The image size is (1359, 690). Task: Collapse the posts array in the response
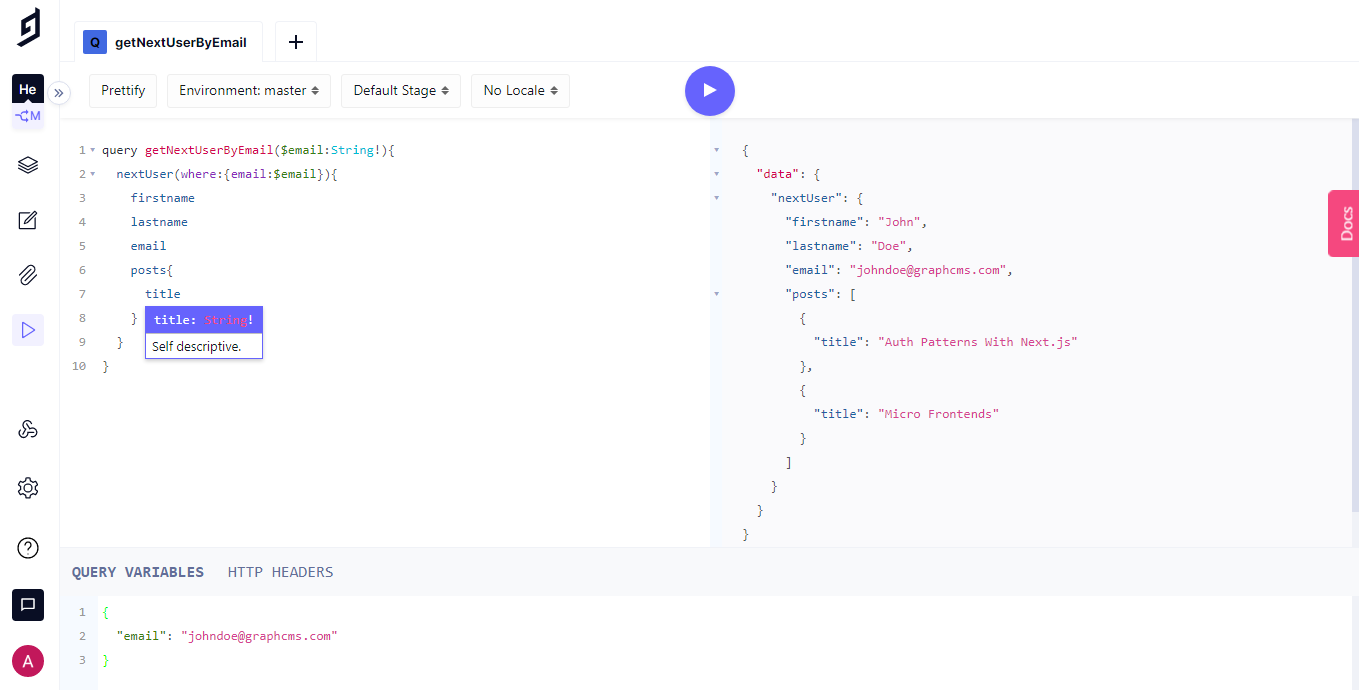715,293
